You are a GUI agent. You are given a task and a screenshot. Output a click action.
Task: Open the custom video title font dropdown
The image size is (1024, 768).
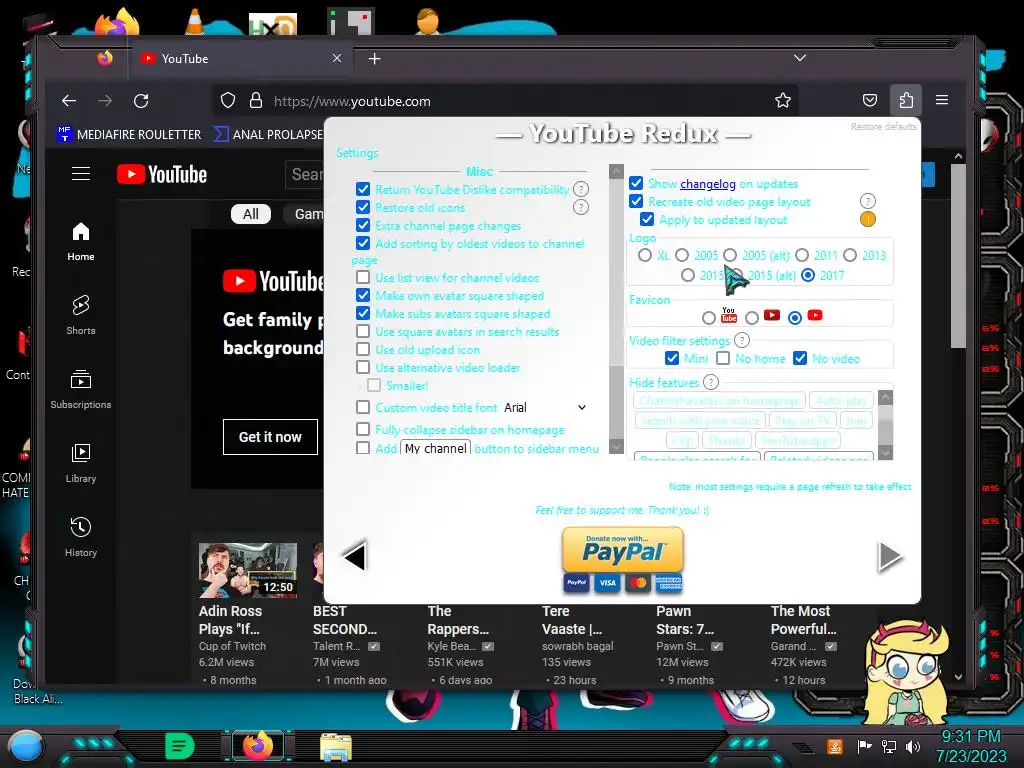(x=545, y=408)
